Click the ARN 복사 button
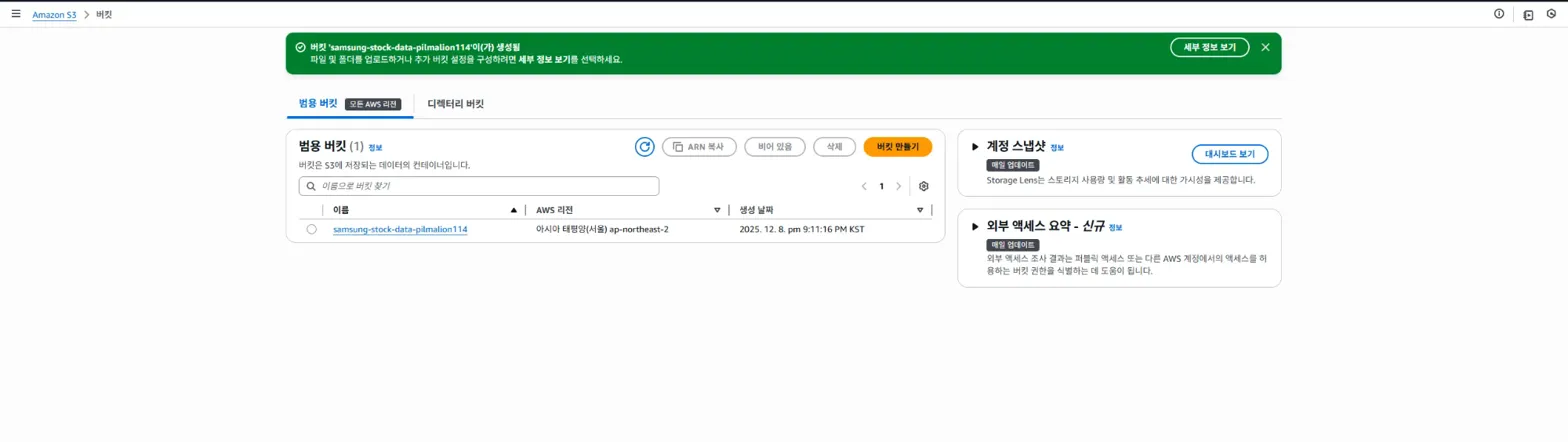Screen dimensions: 1568x442 coord(699,147)
